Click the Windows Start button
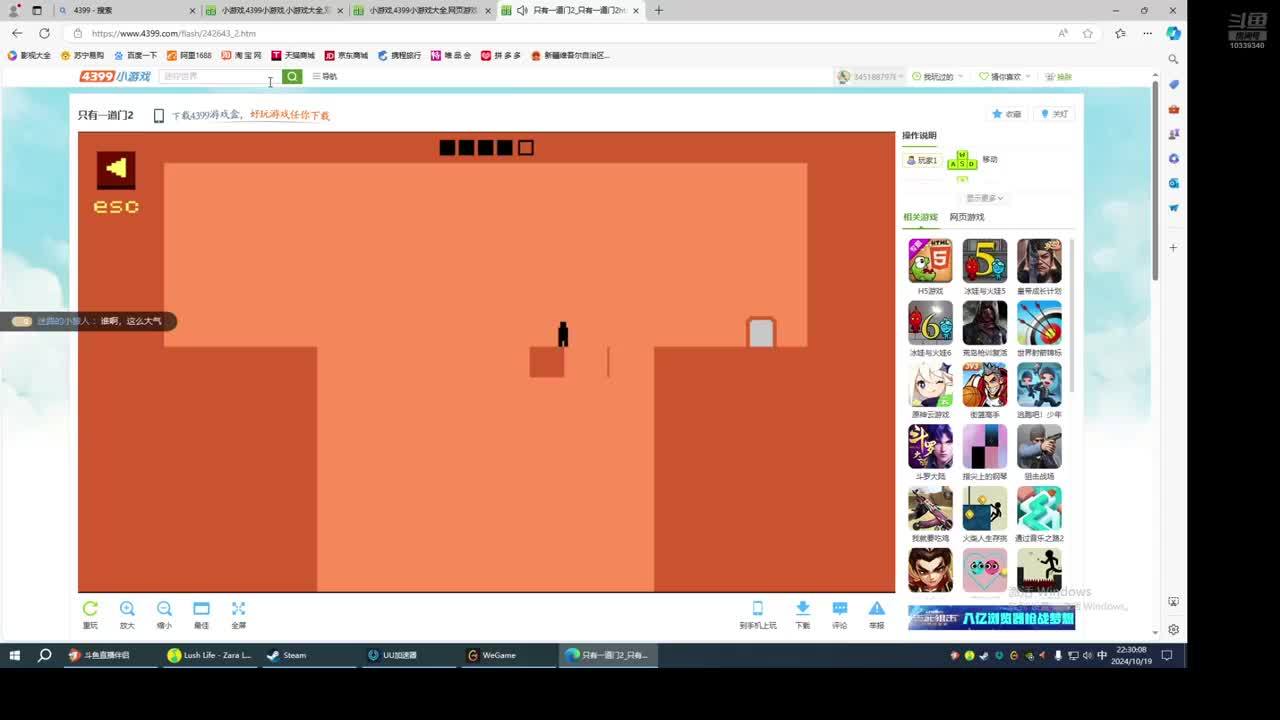 (15, 655)
